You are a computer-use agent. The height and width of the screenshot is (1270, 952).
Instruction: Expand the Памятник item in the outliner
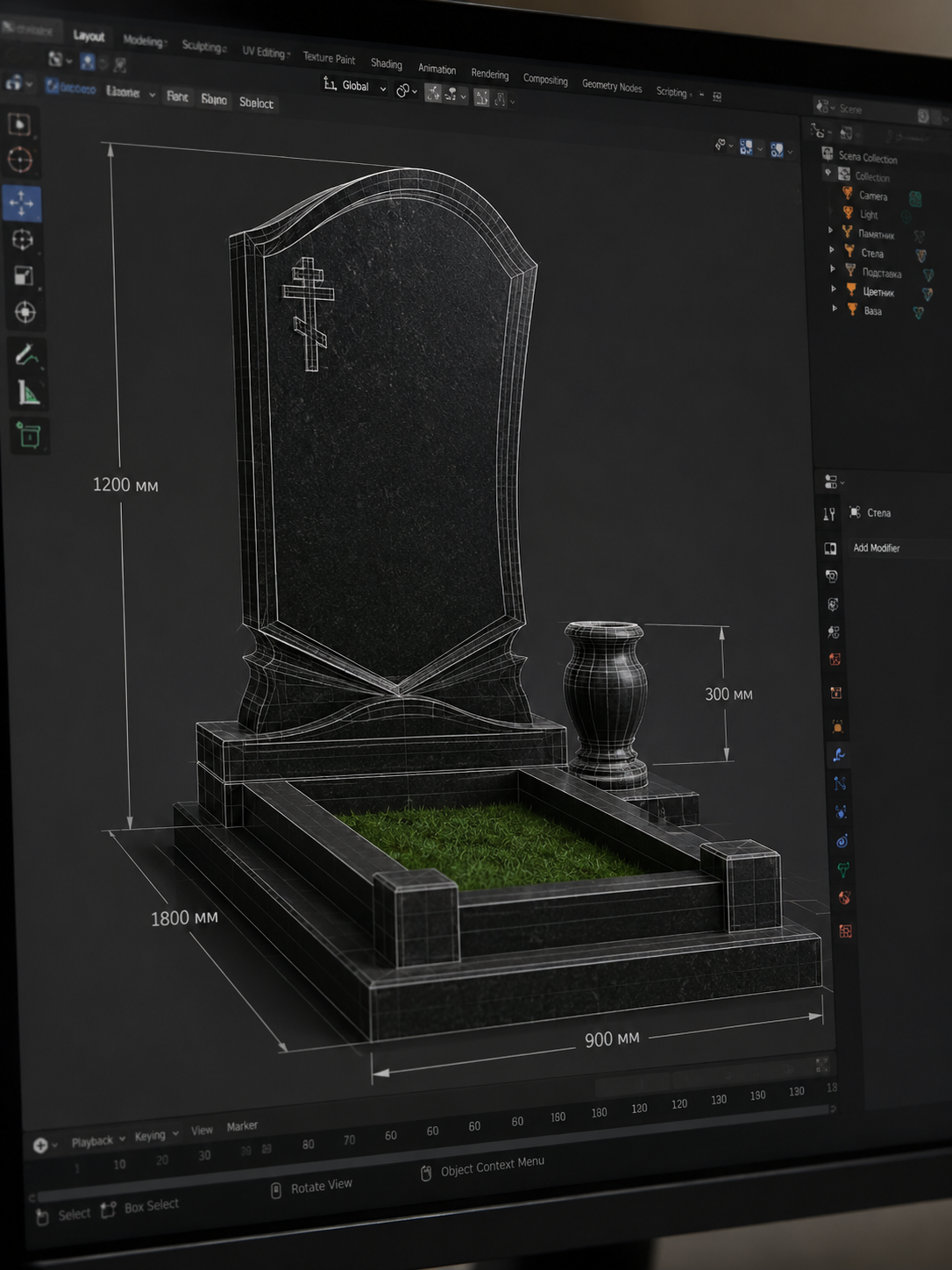pos(831,231)
